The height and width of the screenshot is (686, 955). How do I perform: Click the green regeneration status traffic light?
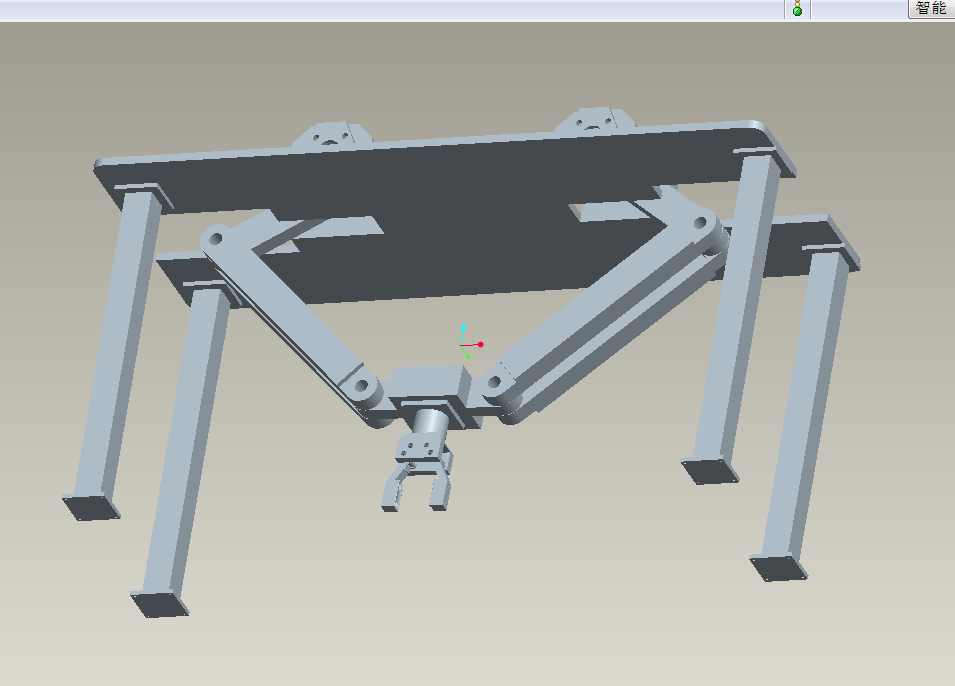(x=797, y=9)
